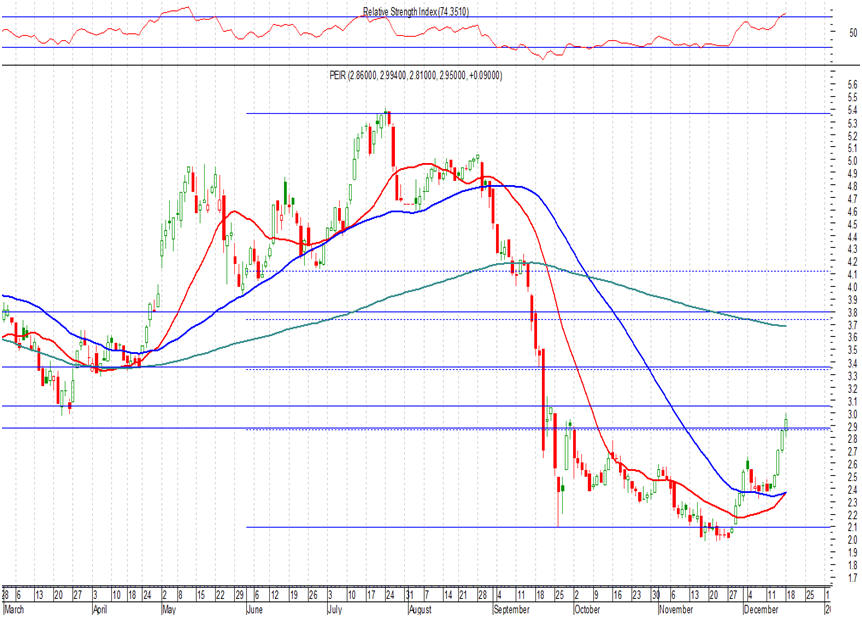Click the 5.6 label atop the price axis
Screen dimensions: 862x617
(824, 86)
